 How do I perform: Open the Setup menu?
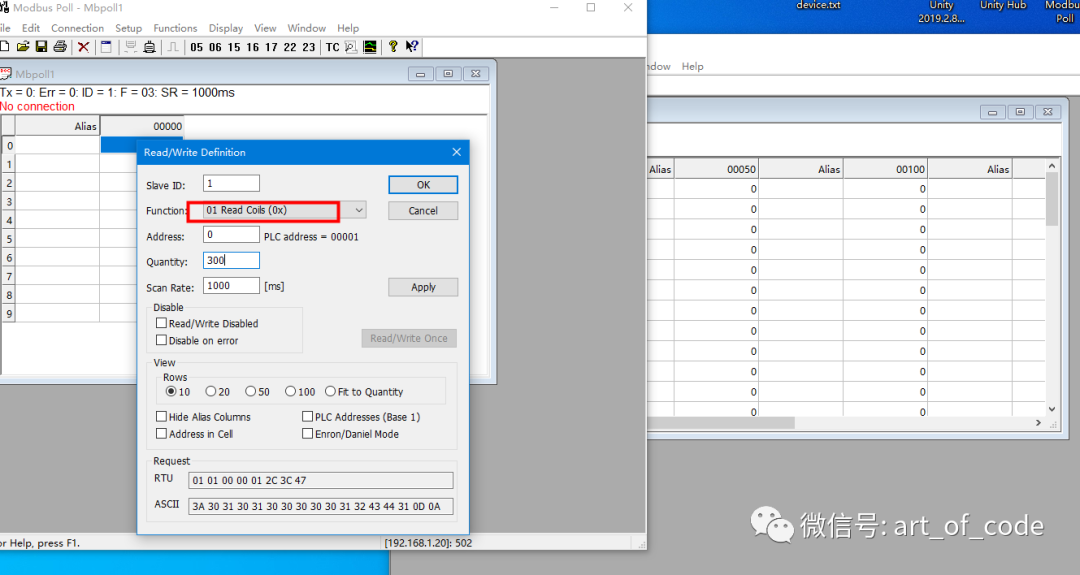128,28
